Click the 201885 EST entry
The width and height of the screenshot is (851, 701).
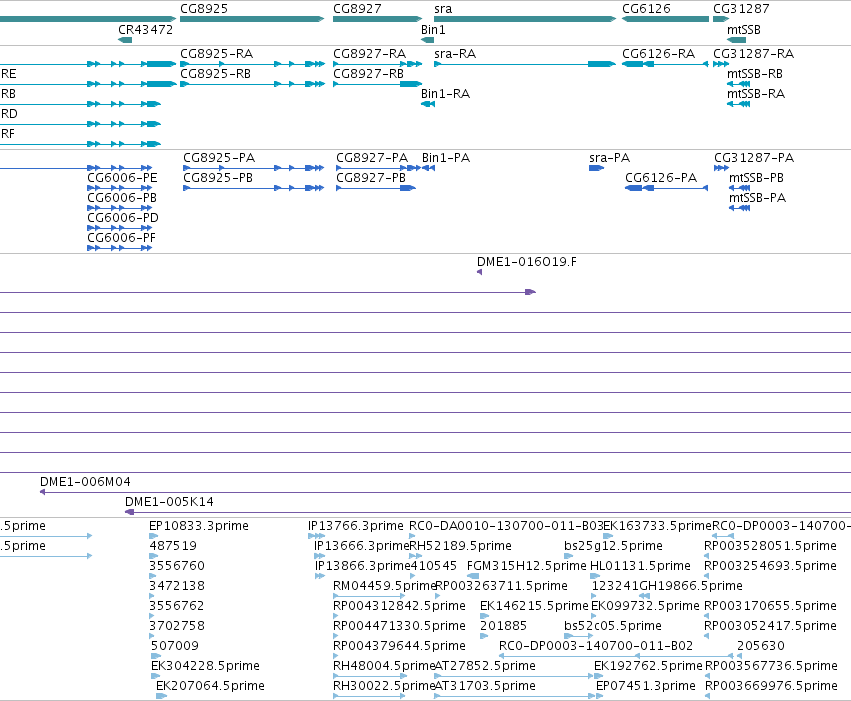(x=503, y=626)
